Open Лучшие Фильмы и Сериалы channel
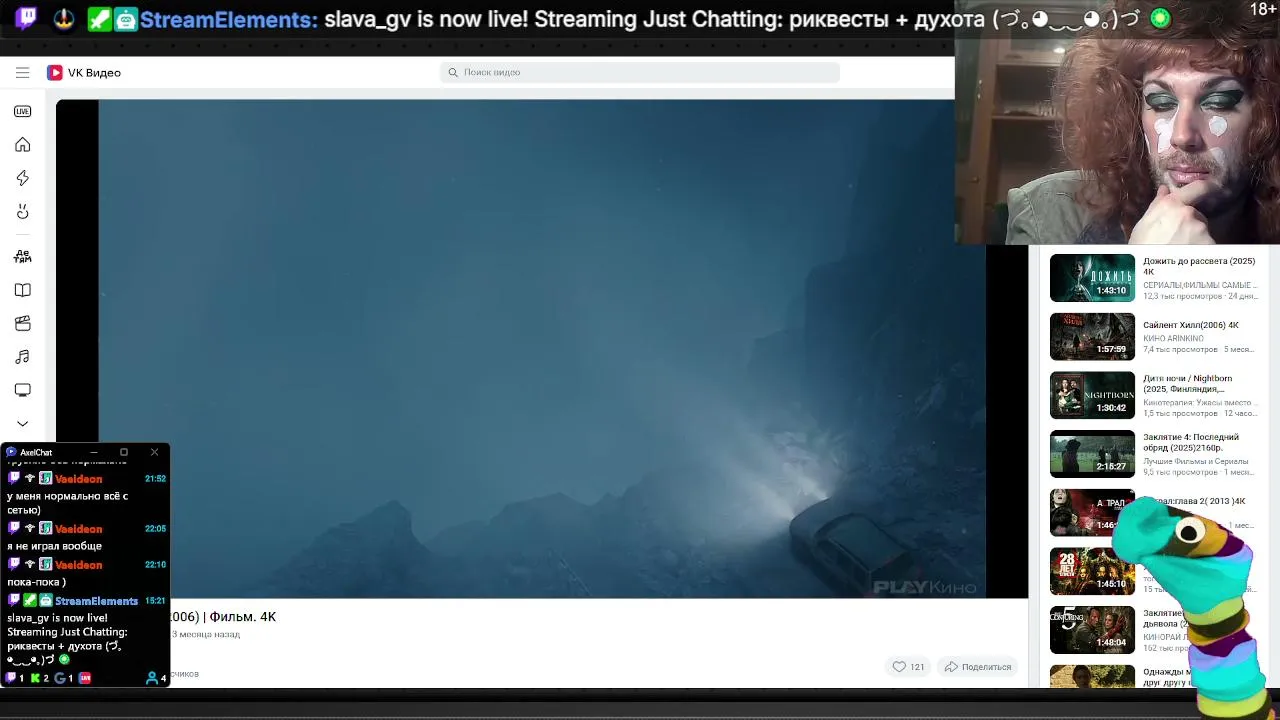This screenshot has height=720, width=1280. tap(1194, 461)
